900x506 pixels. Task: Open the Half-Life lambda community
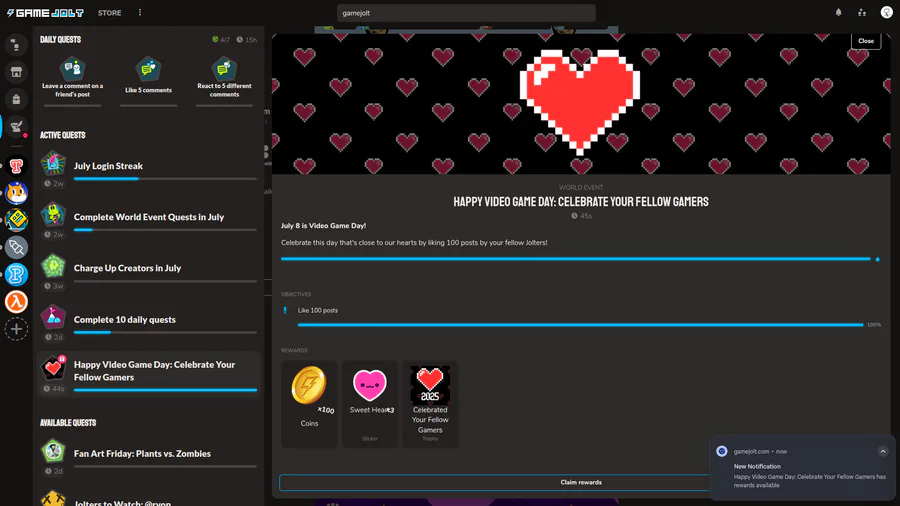click(16, 302)
